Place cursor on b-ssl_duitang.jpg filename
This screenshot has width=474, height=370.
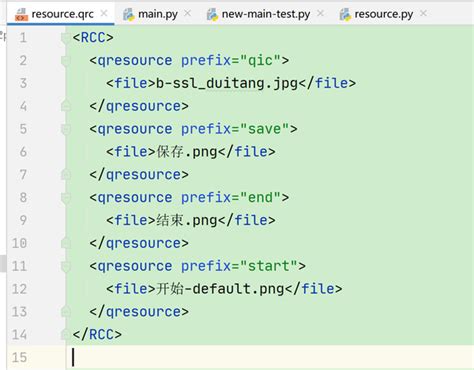[x=227, y=83]
